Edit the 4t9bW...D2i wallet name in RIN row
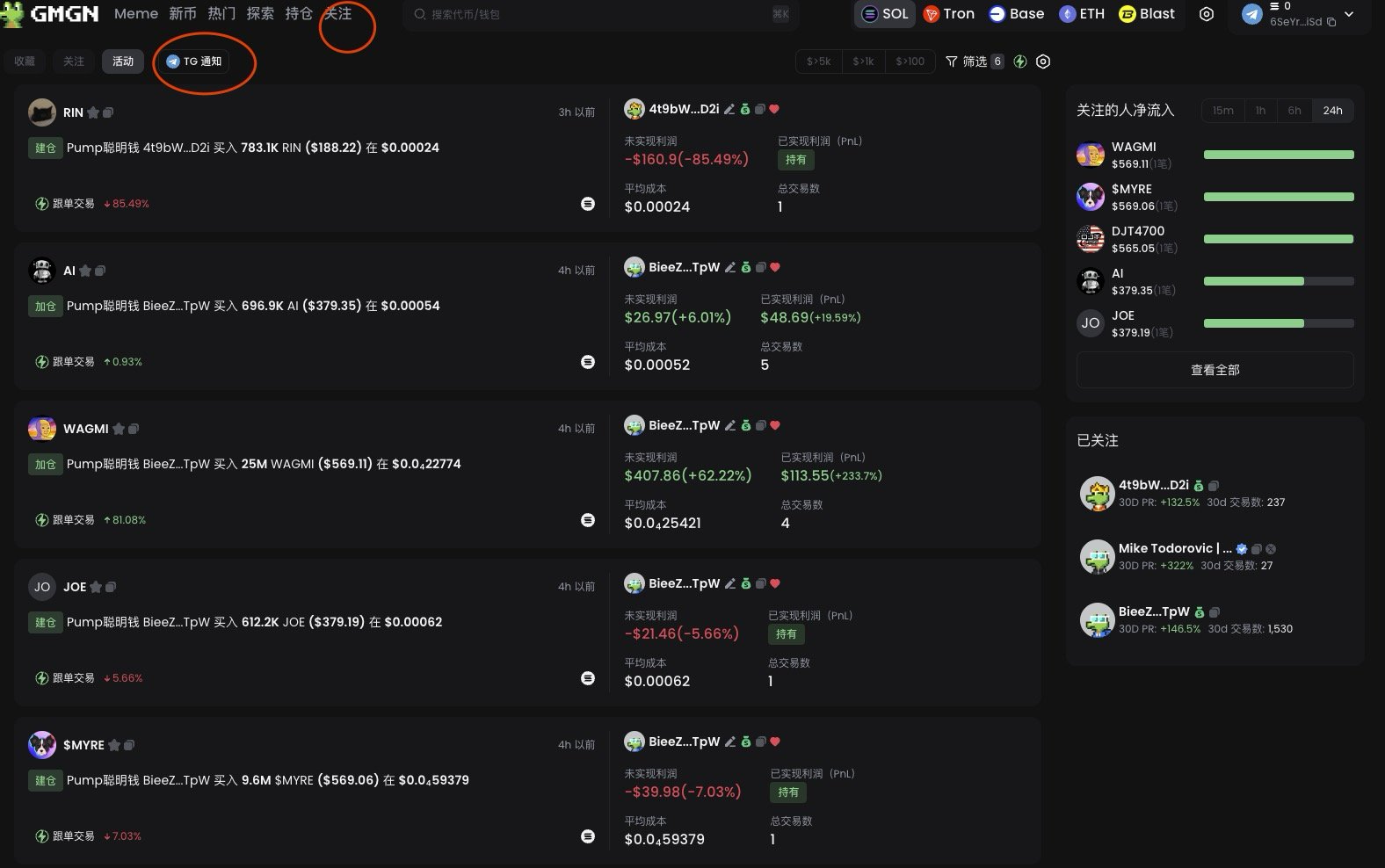Viewport: 1385px width, 868px height. point(729,109)
